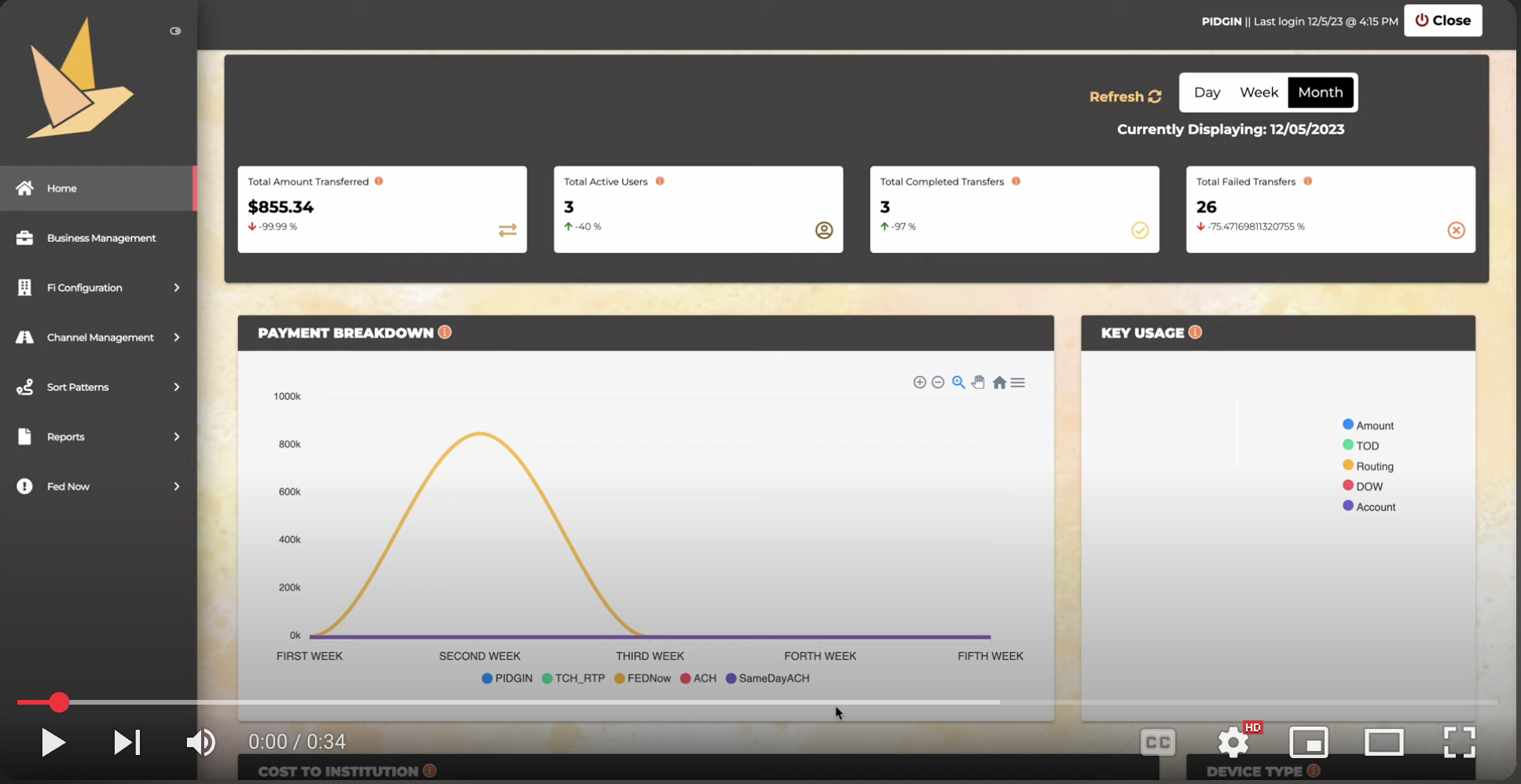Switch to theater mode

tap(1384, 742)
